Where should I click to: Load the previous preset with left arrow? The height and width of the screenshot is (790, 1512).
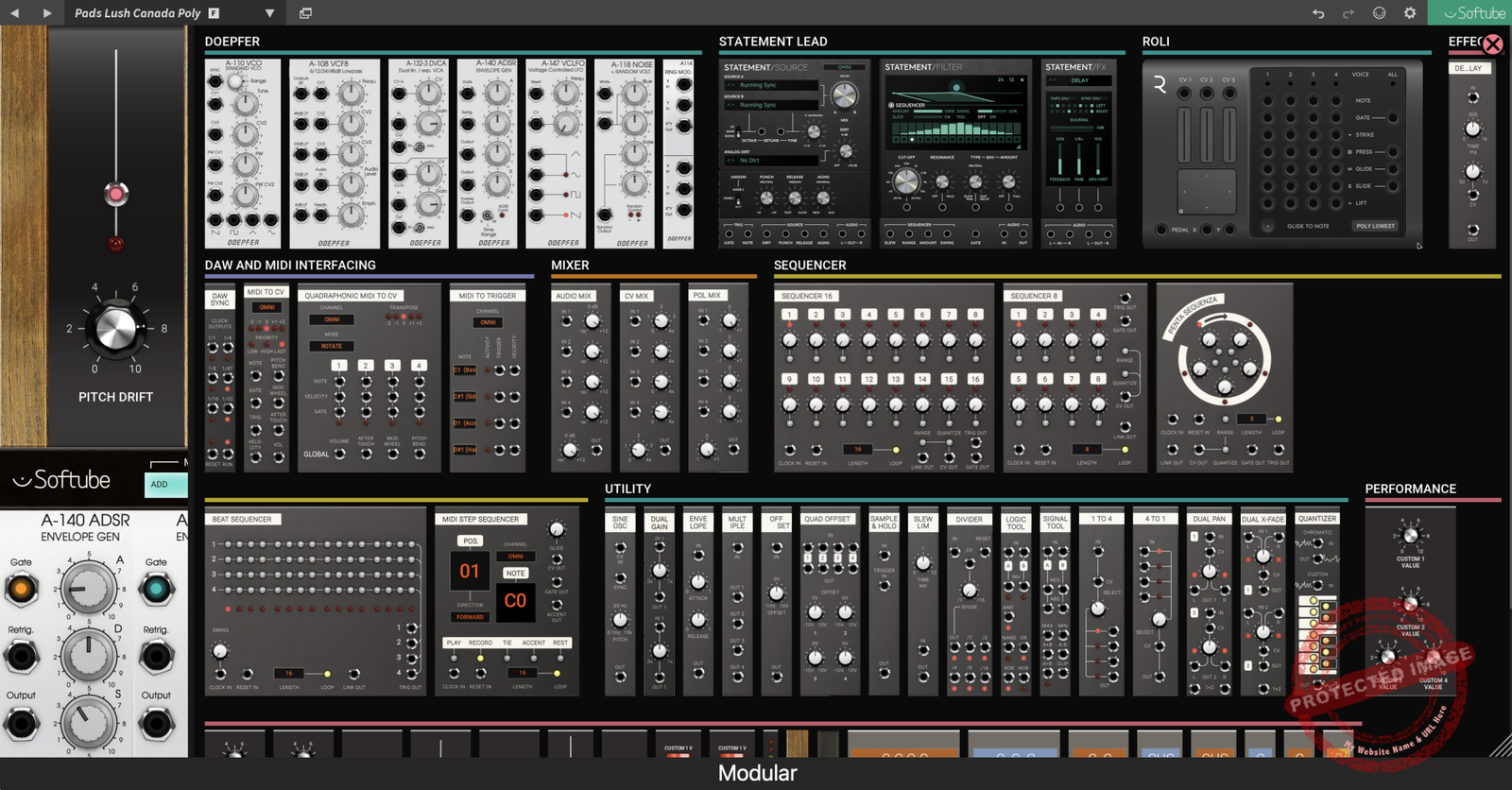click(14, 13)
